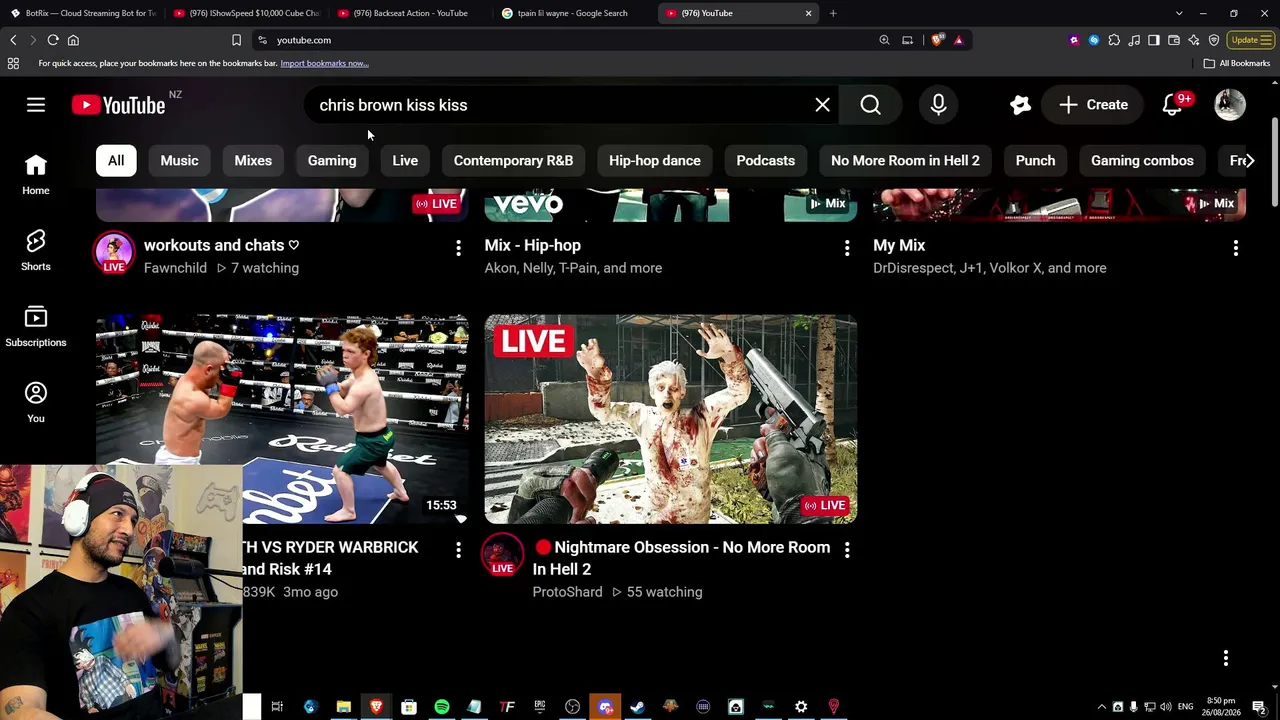Click the Create button
This screenshot has width=1280, height=720.
1093,105
